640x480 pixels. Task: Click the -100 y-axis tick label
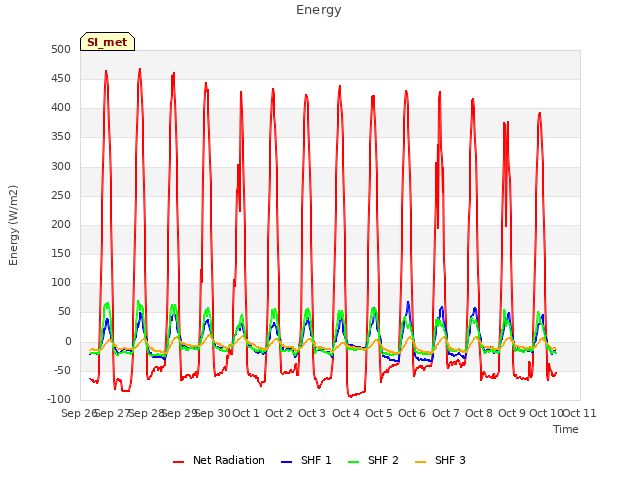coord(59,400)
